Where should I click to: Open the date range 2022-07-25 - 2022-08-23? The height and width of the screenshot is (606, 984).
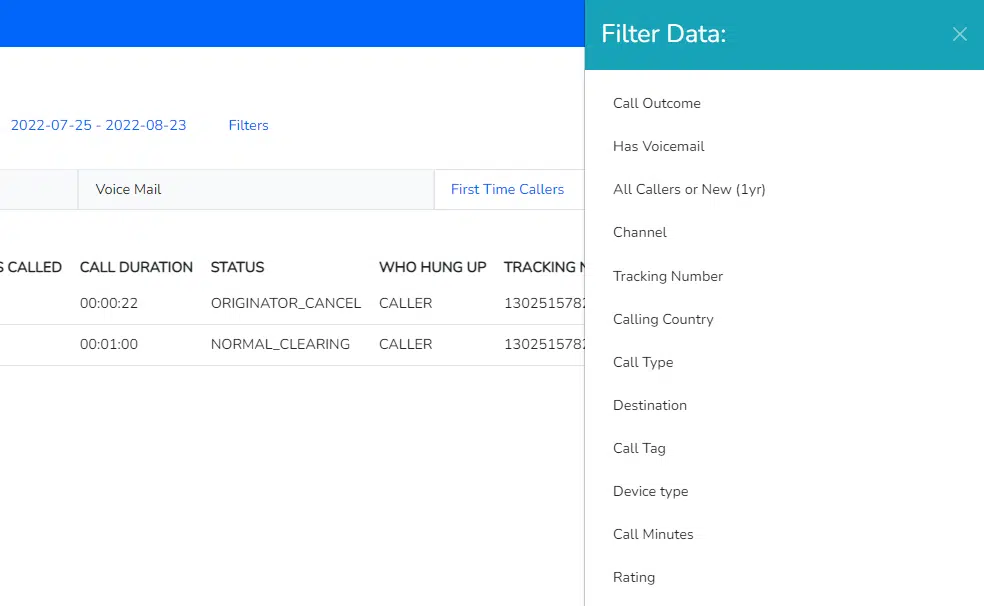tap(99, 125)
